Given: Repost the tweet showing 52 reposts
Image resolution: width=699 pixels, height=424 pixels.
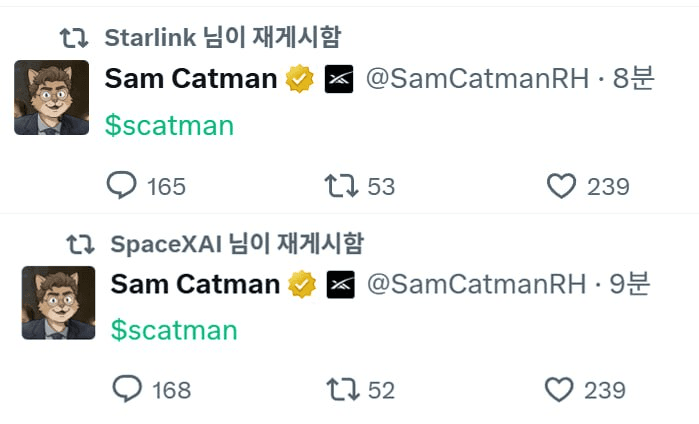Looking at the screenshot, I should pos(361,390).
